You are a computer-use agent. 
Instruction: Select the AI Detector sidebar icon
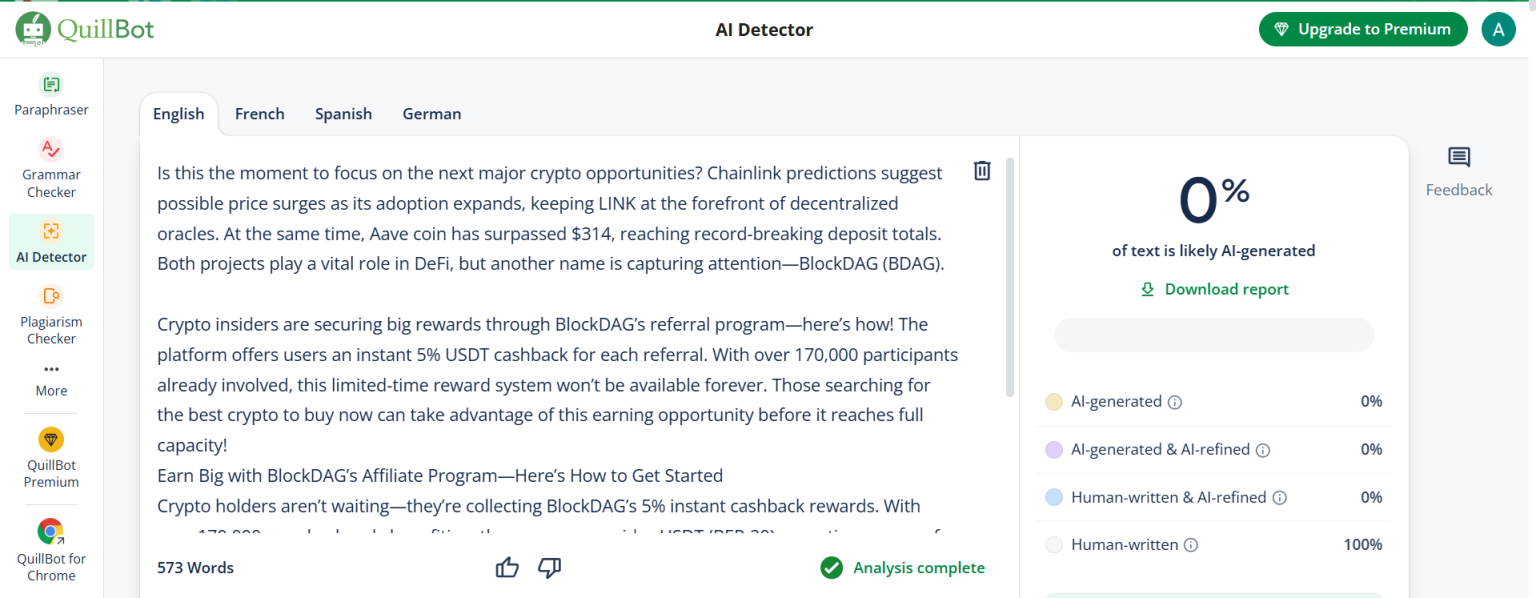click(51, 231)
